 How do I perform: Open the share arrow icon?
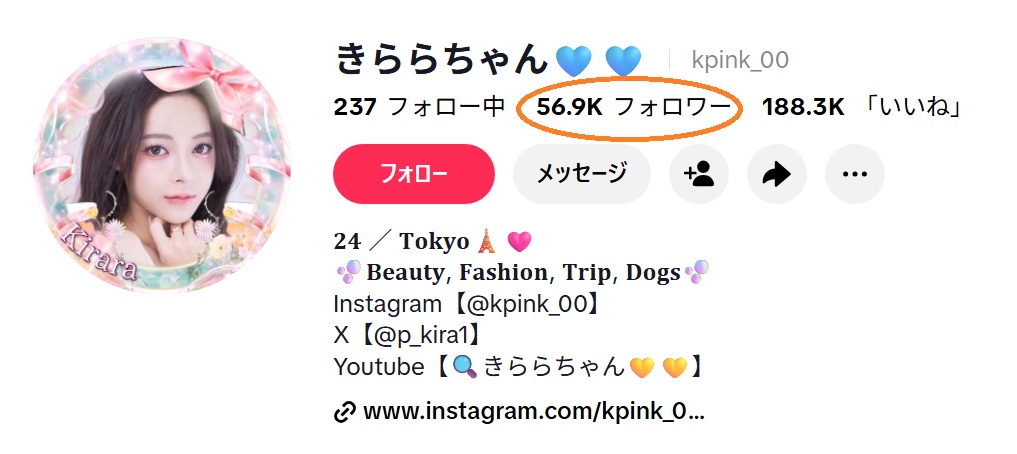pyautogui.click(x=776, y=174)
